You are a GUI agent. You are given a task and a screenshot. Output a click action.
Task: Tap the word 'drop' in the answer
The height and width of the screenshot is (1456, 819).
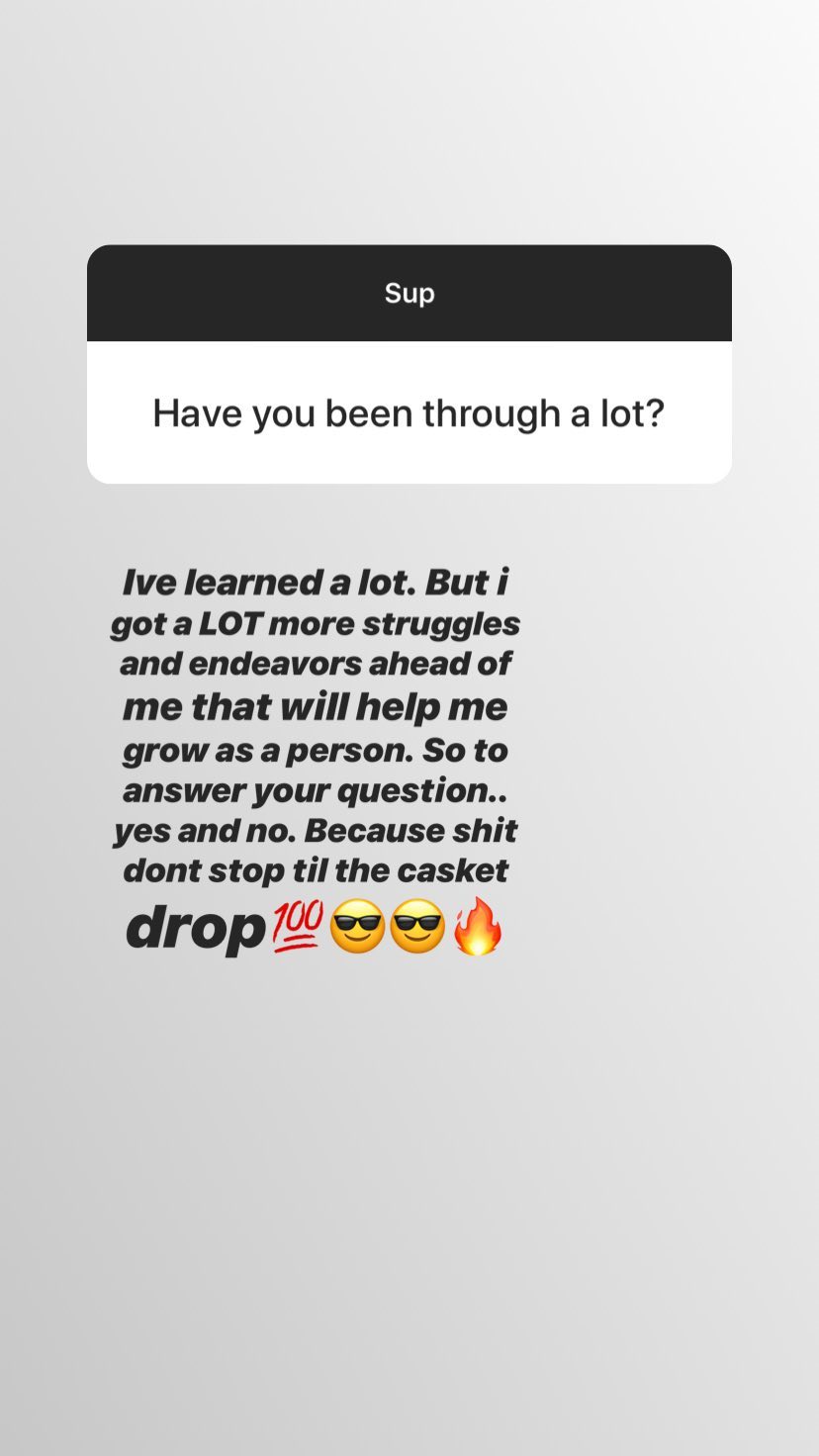[x=196, y=929]
